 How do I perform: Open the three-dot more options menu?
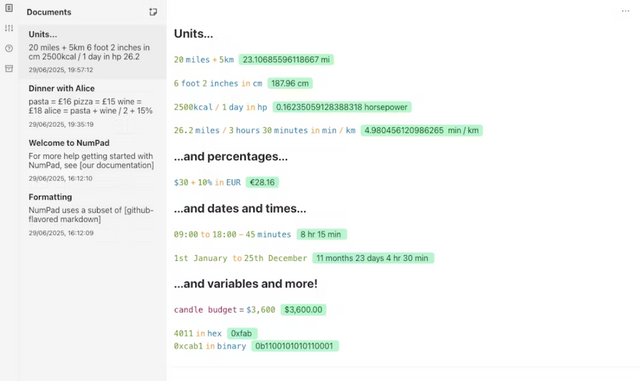pyautogui.click(x=625, y=11)
